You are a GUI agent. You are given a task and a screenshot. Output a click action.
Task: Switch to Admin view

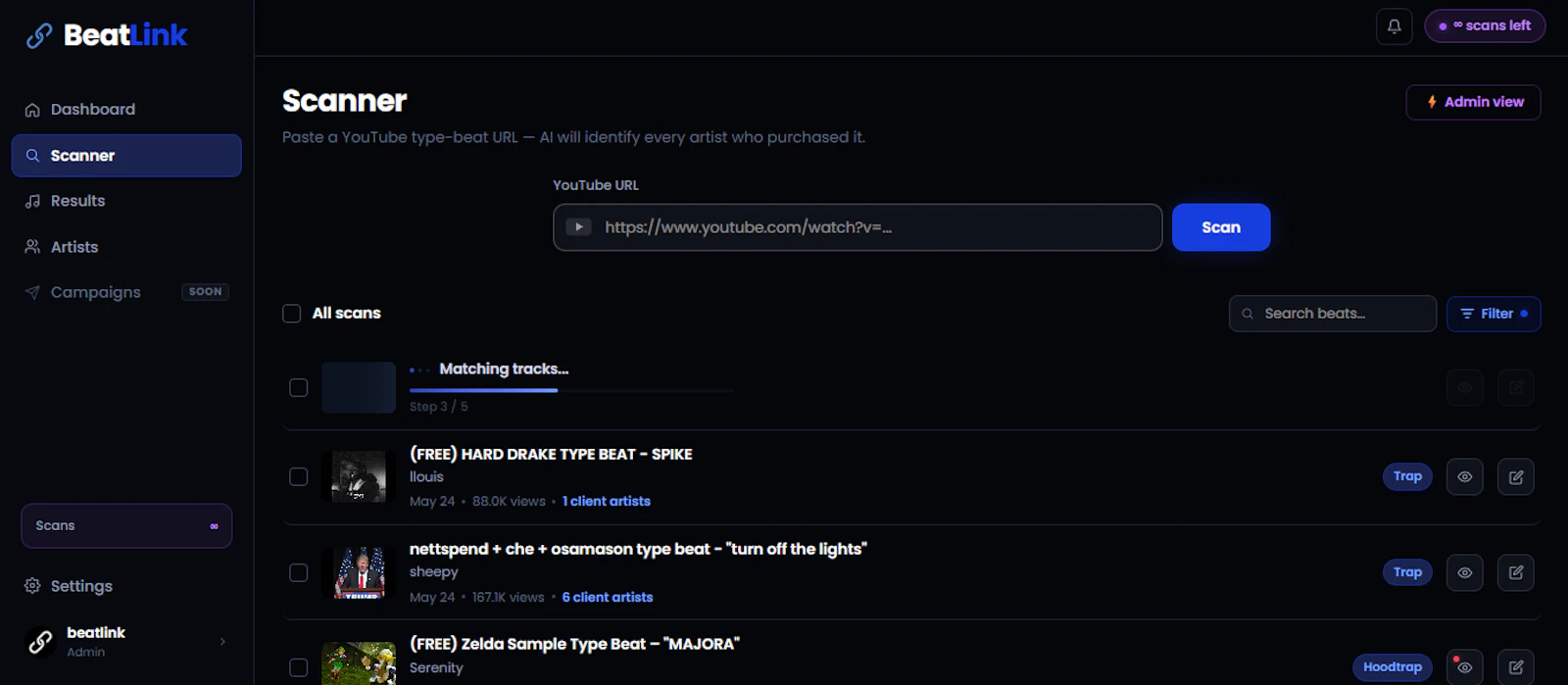(x=1473, y=102)
